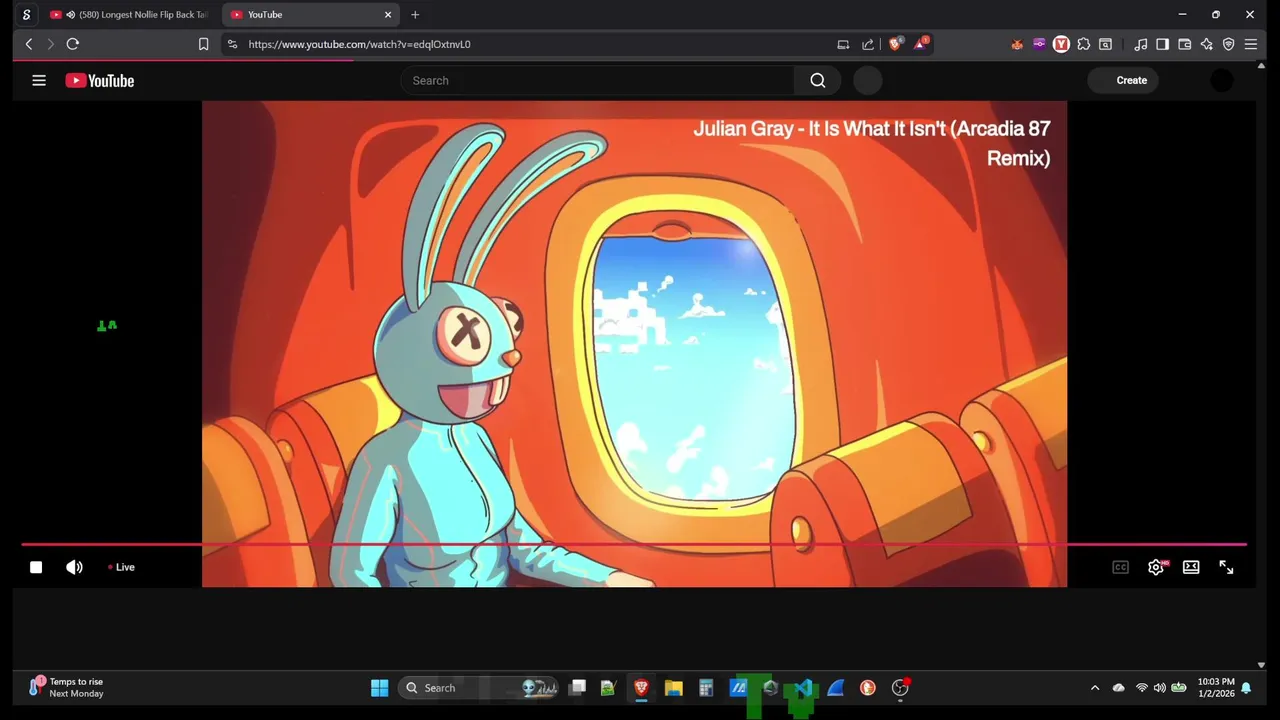
Task: Open Calculator from the taskbar
Action: coord(706,687)
